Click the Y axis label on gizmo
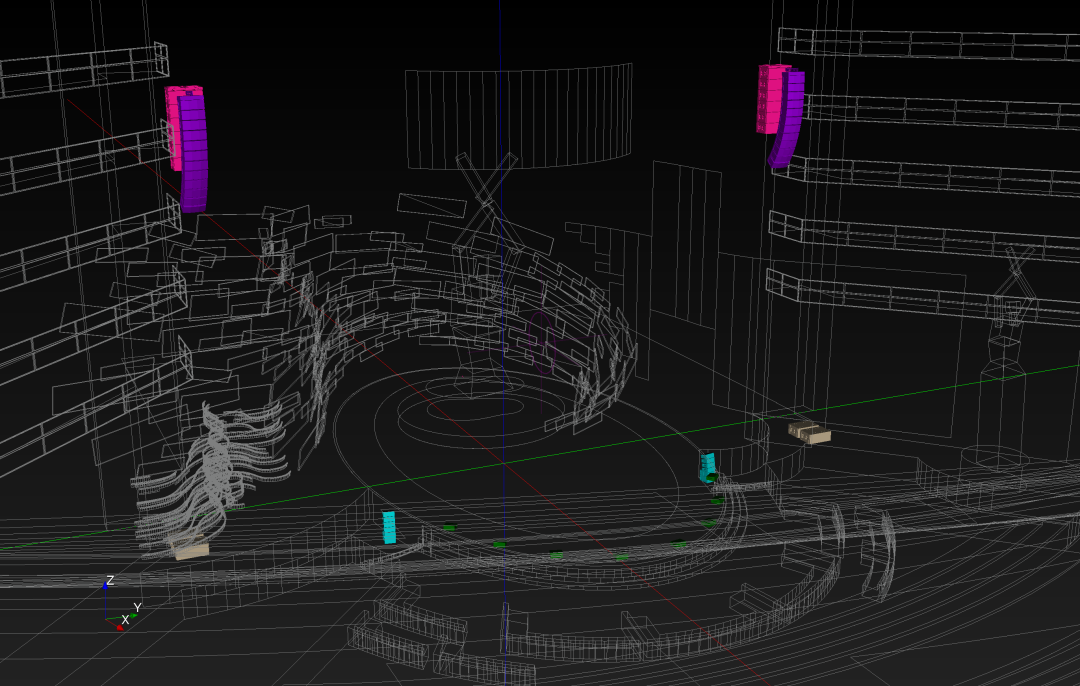Image resolution: width=1080 pixels, height=686 pixels. [137, 608]
